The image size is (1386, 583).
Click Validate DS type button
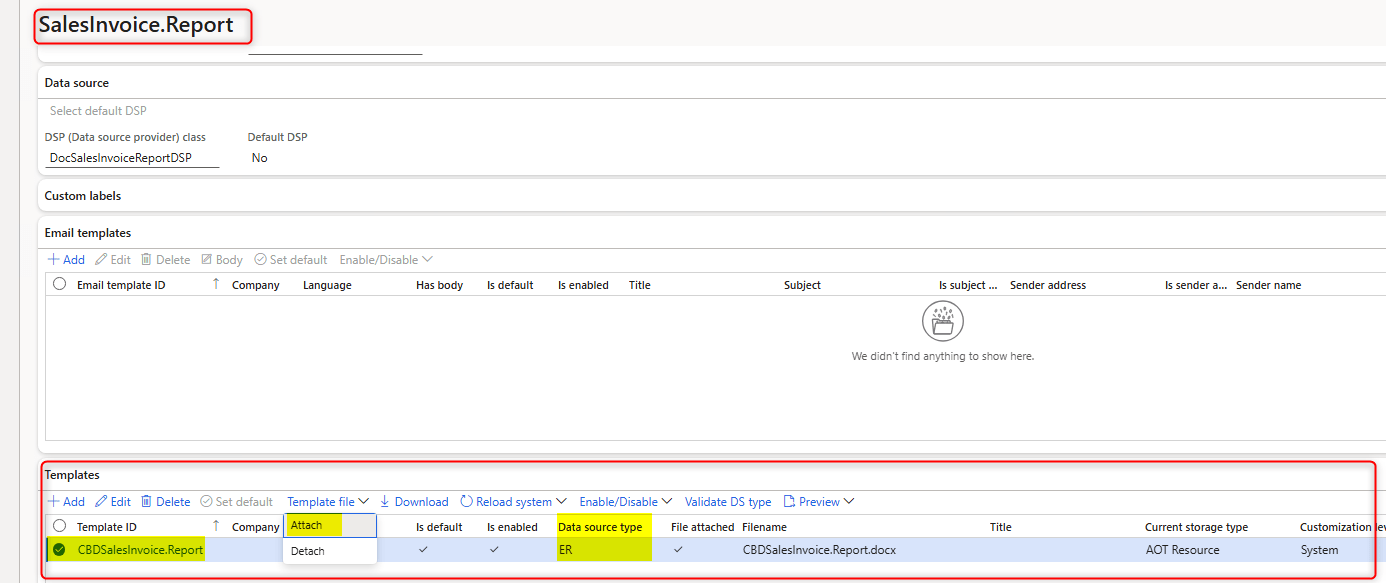(x=728, y=502)
